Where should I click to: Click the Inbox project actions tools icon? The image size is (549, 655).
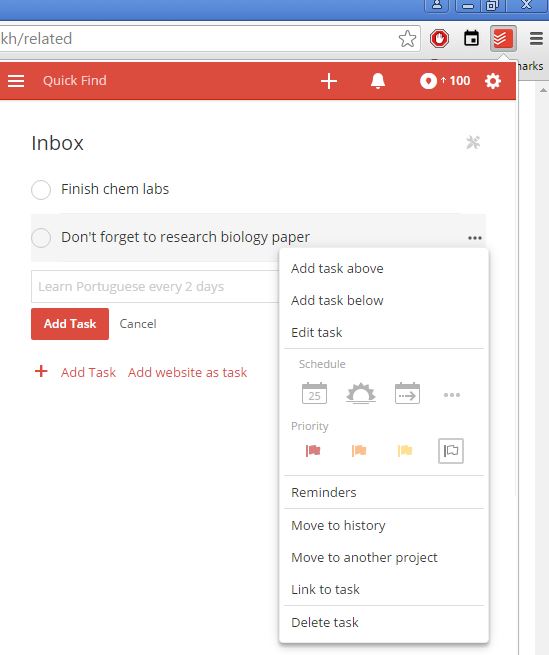(x=473, y=142)
